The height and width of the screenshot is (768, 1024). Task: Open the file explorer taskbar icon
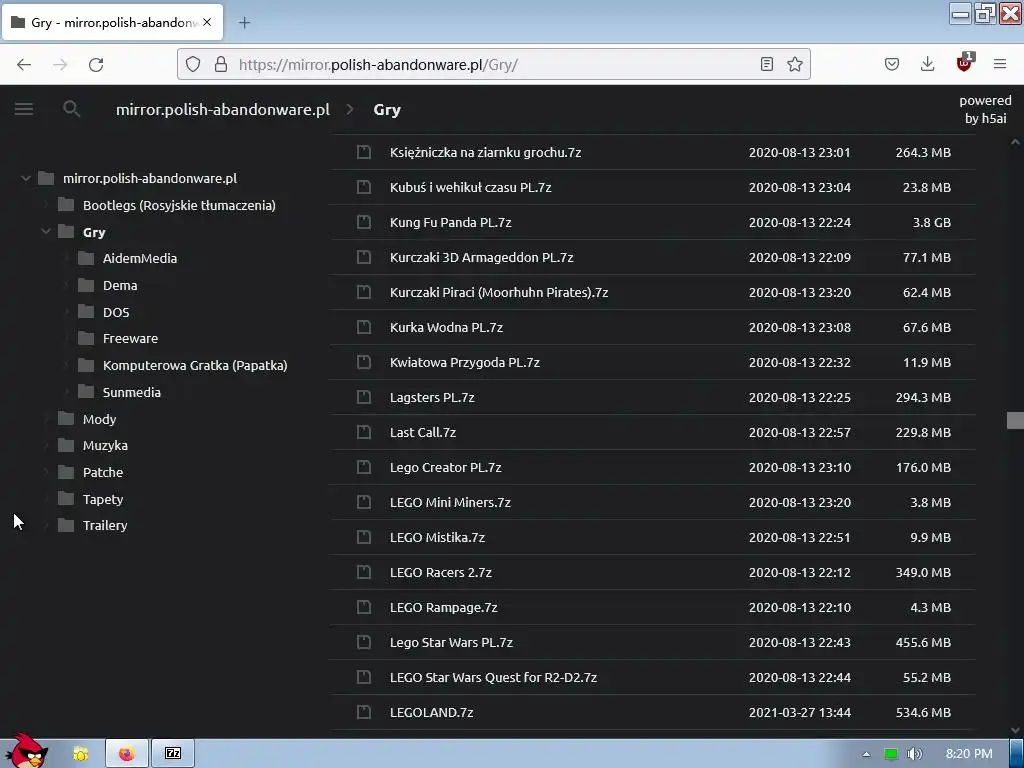81,754
